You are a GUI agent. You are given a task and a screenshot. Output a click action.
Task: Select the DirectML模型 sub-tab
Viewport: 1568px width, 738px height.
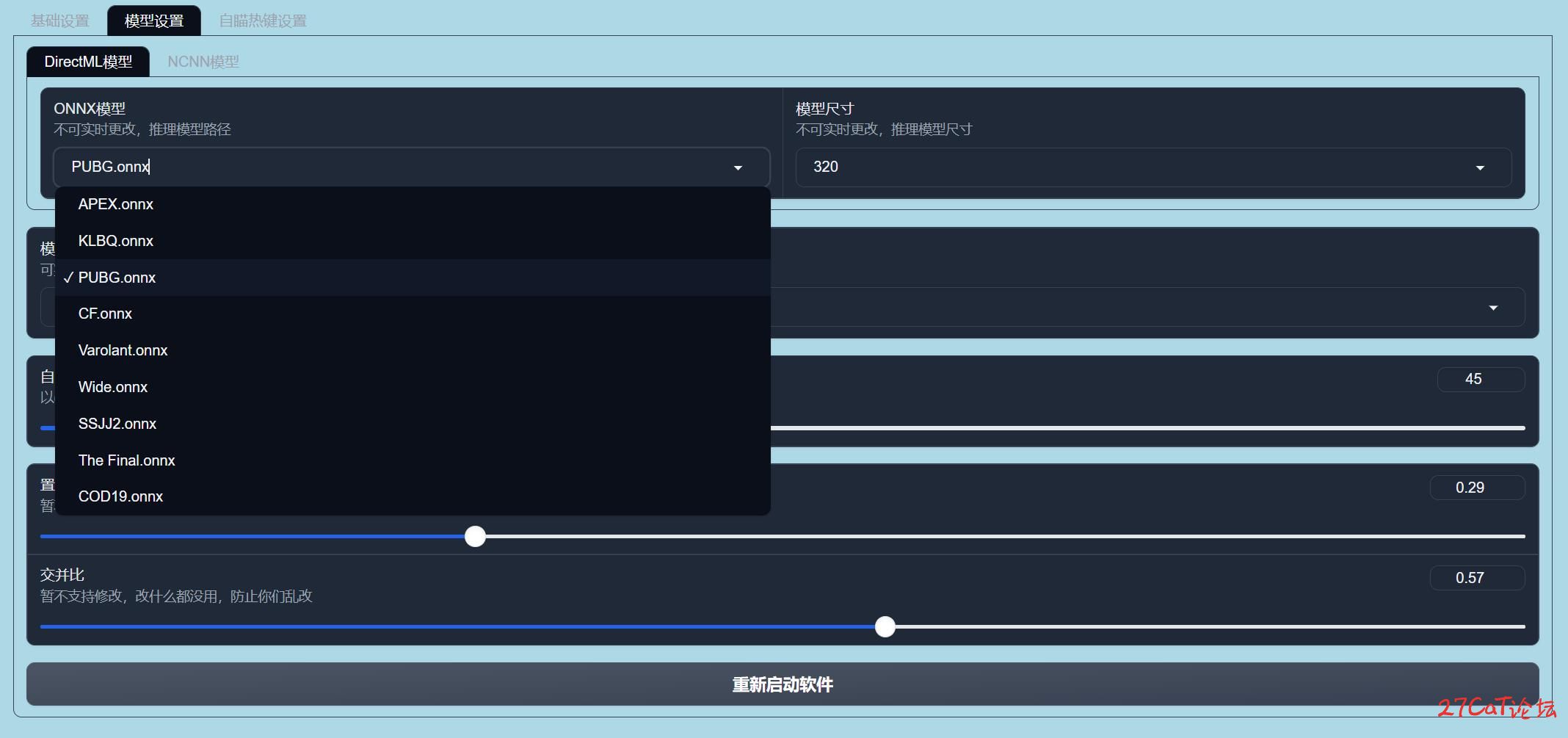88,62
